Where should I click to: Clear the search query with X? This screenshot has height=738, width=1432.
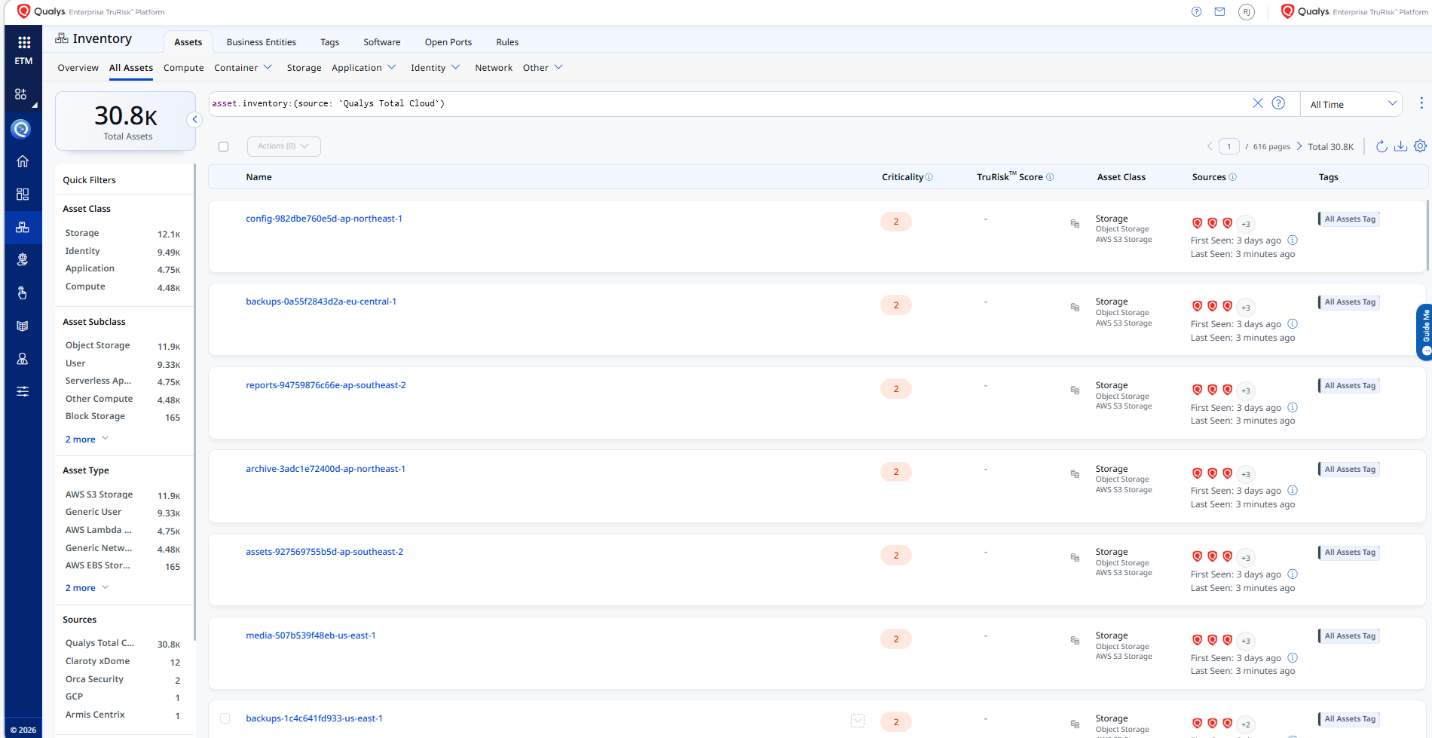tap(1258, 103)
